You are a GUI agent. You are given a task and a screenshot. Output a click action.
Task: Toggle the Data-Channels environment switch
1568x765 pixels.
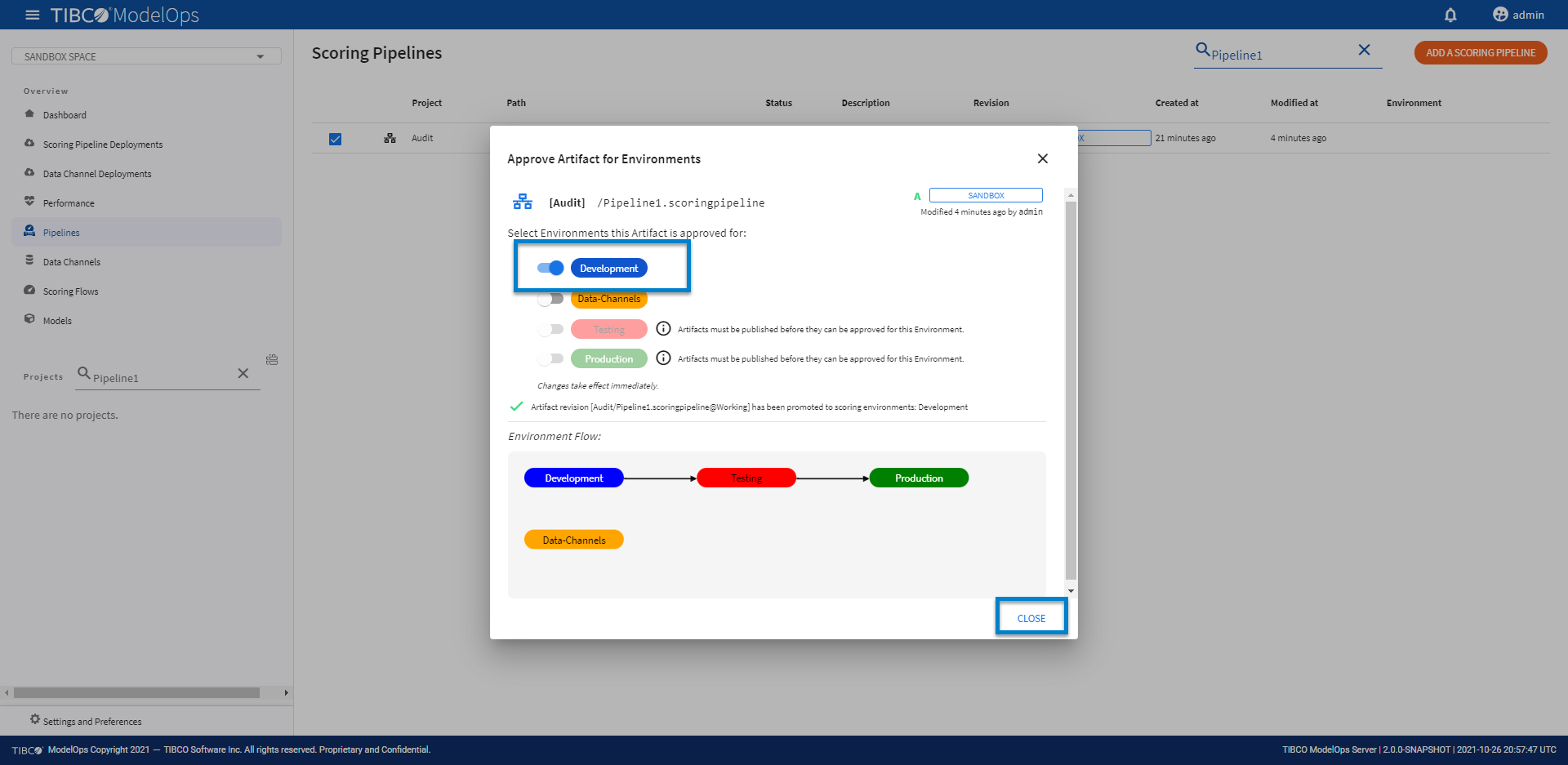coord(550,299)
